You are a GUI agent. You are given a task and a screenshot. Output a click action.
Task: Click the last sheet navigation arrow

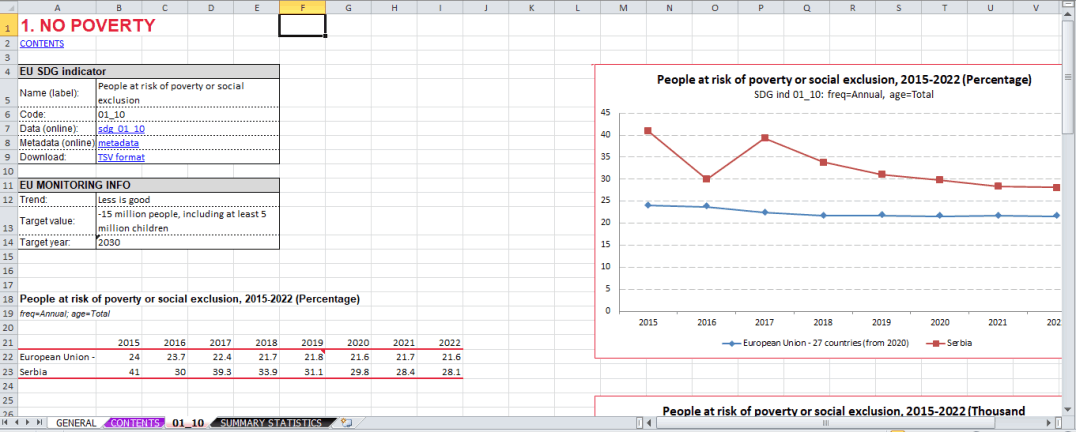coord(40,423)
